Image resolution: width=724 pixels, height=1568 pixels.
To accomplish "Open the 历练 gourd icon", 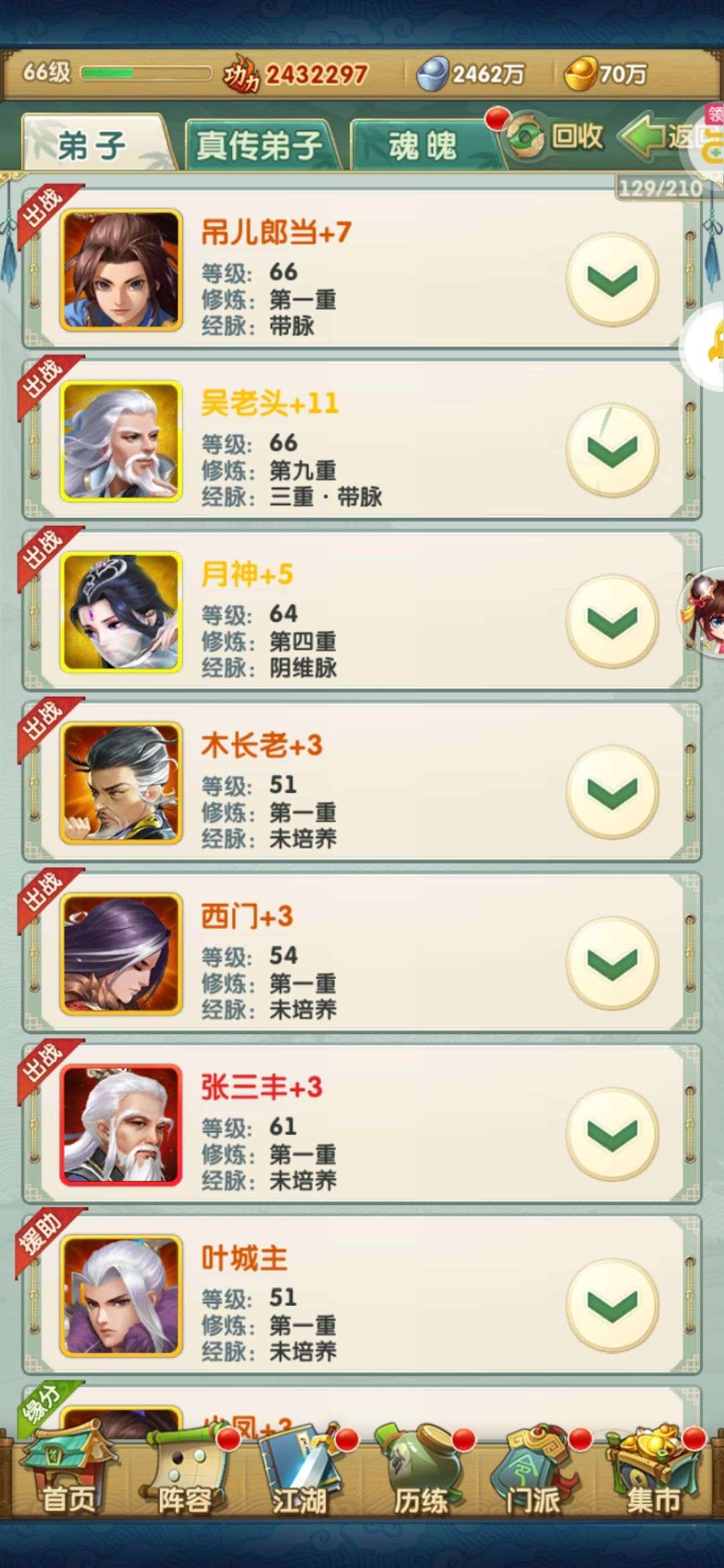I will coord(422,1467).
